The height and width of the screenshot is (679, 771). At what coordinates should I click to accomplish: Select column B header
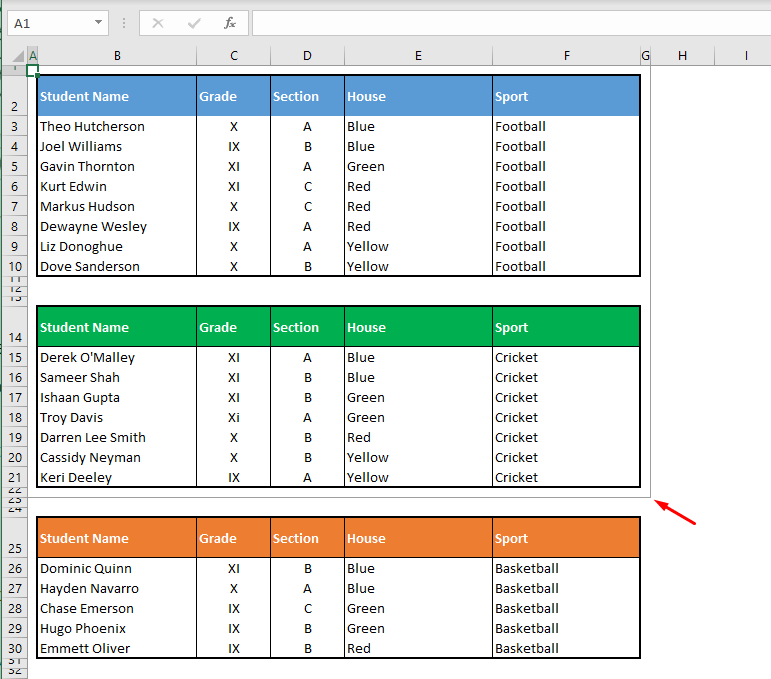pyautogui.click(x=117, y=56)
